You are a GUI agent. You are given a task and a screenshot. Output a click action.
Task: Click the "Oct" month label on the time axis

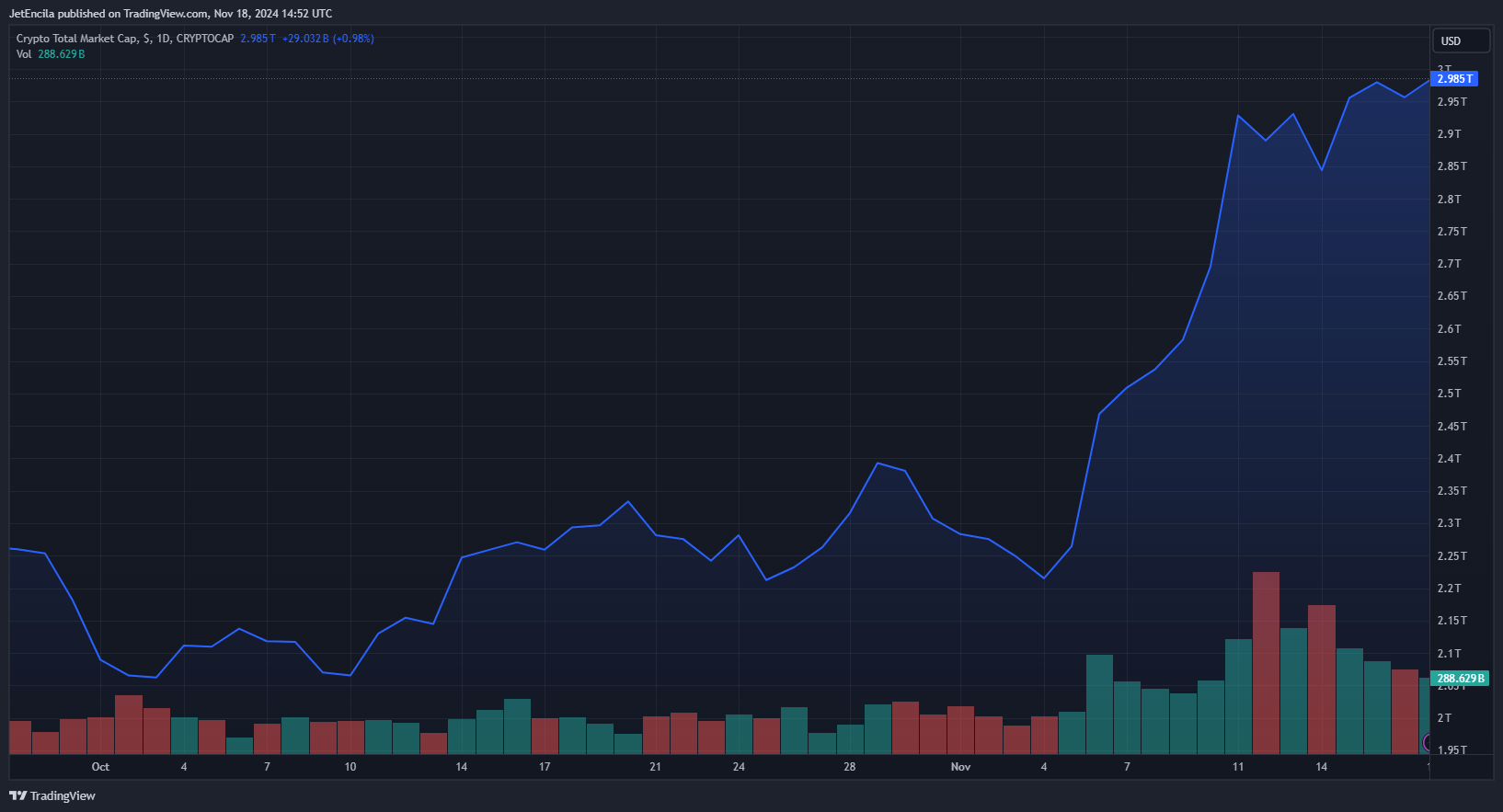(x=100, y=767)
